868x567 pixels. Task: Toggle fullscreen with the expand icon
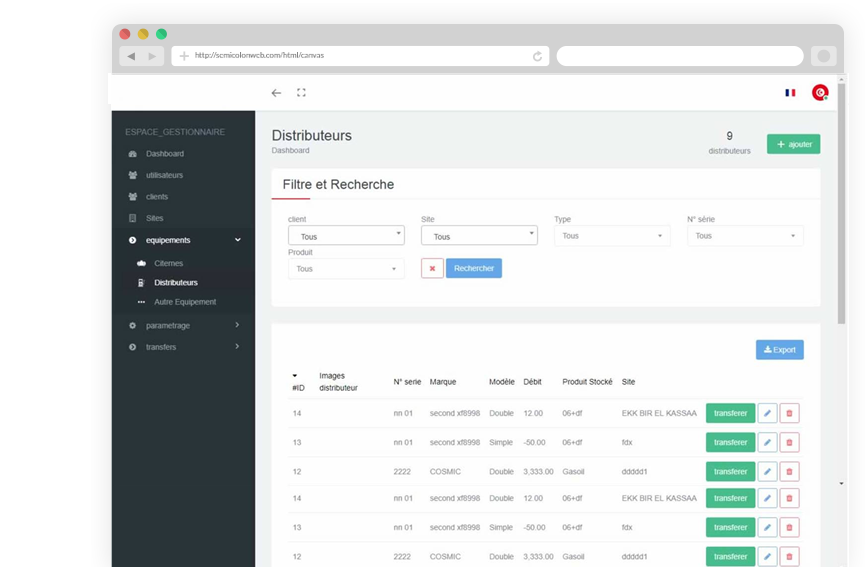(x=301, y=92)
